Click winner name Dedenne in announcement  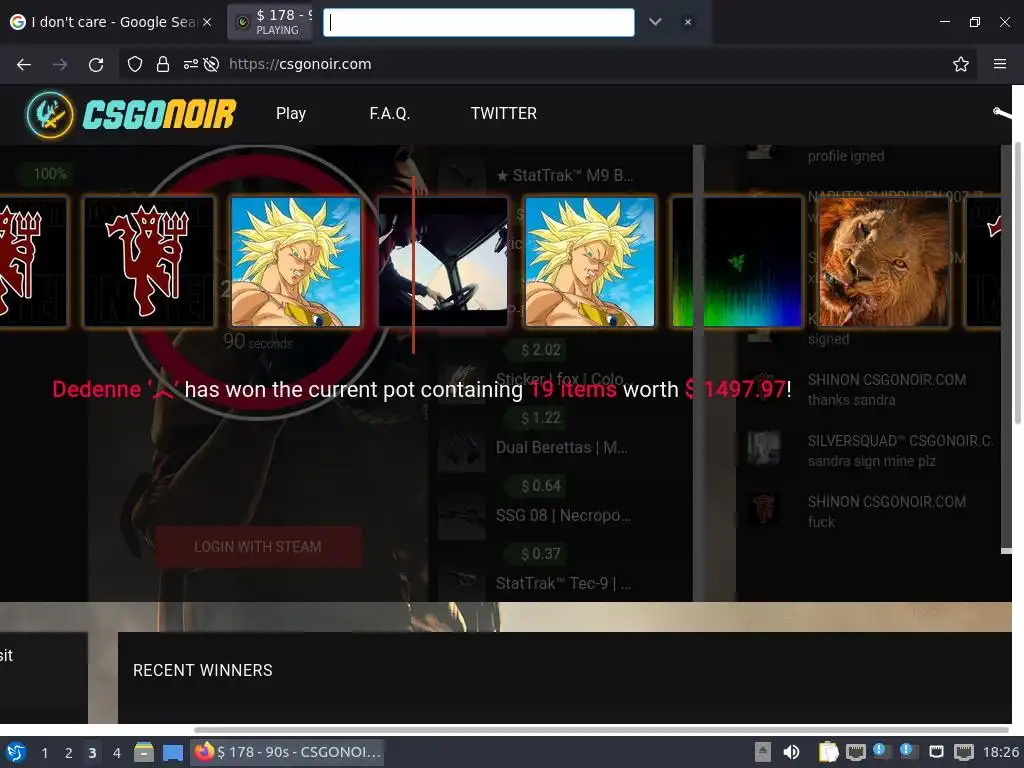coord(114,389)
